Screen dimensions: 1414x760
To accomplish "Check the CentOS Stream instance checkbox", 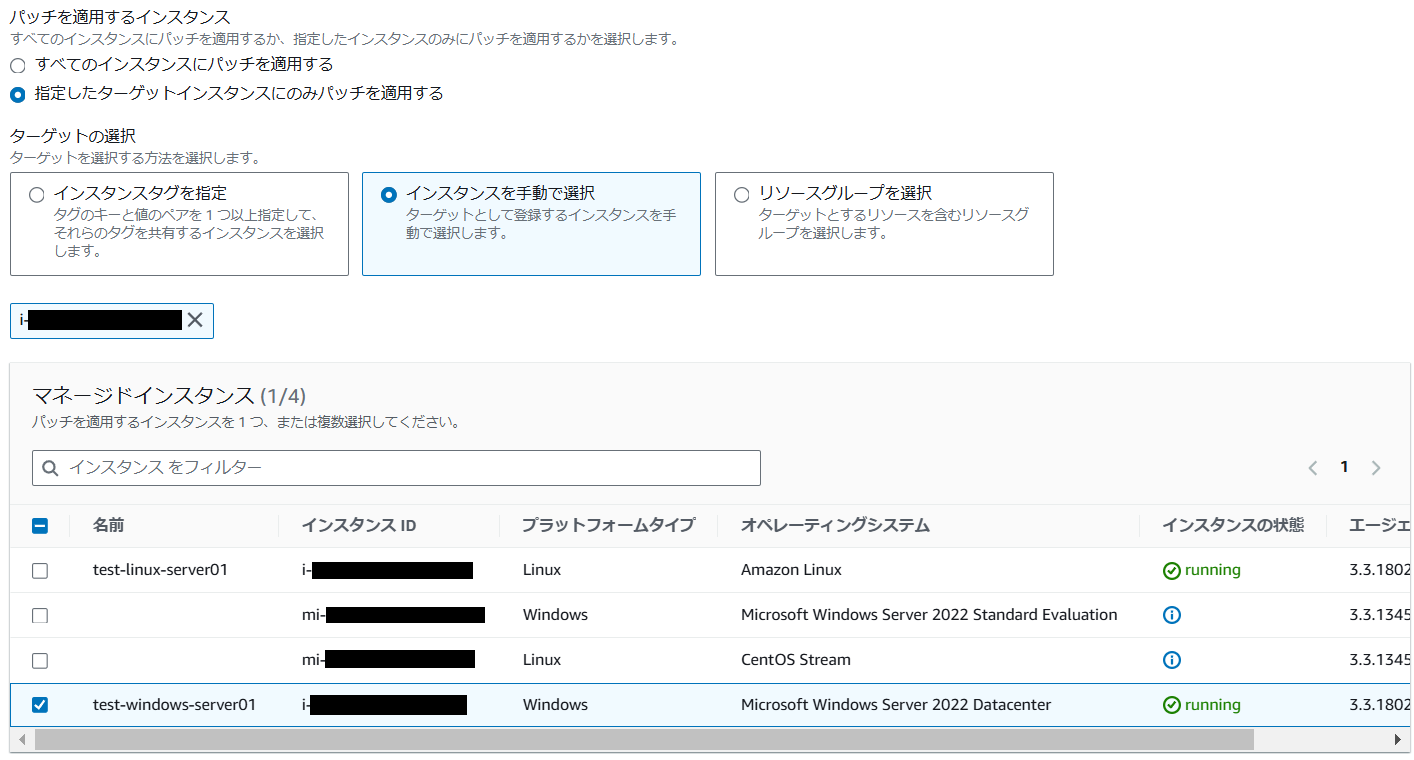I will (40, 660).
